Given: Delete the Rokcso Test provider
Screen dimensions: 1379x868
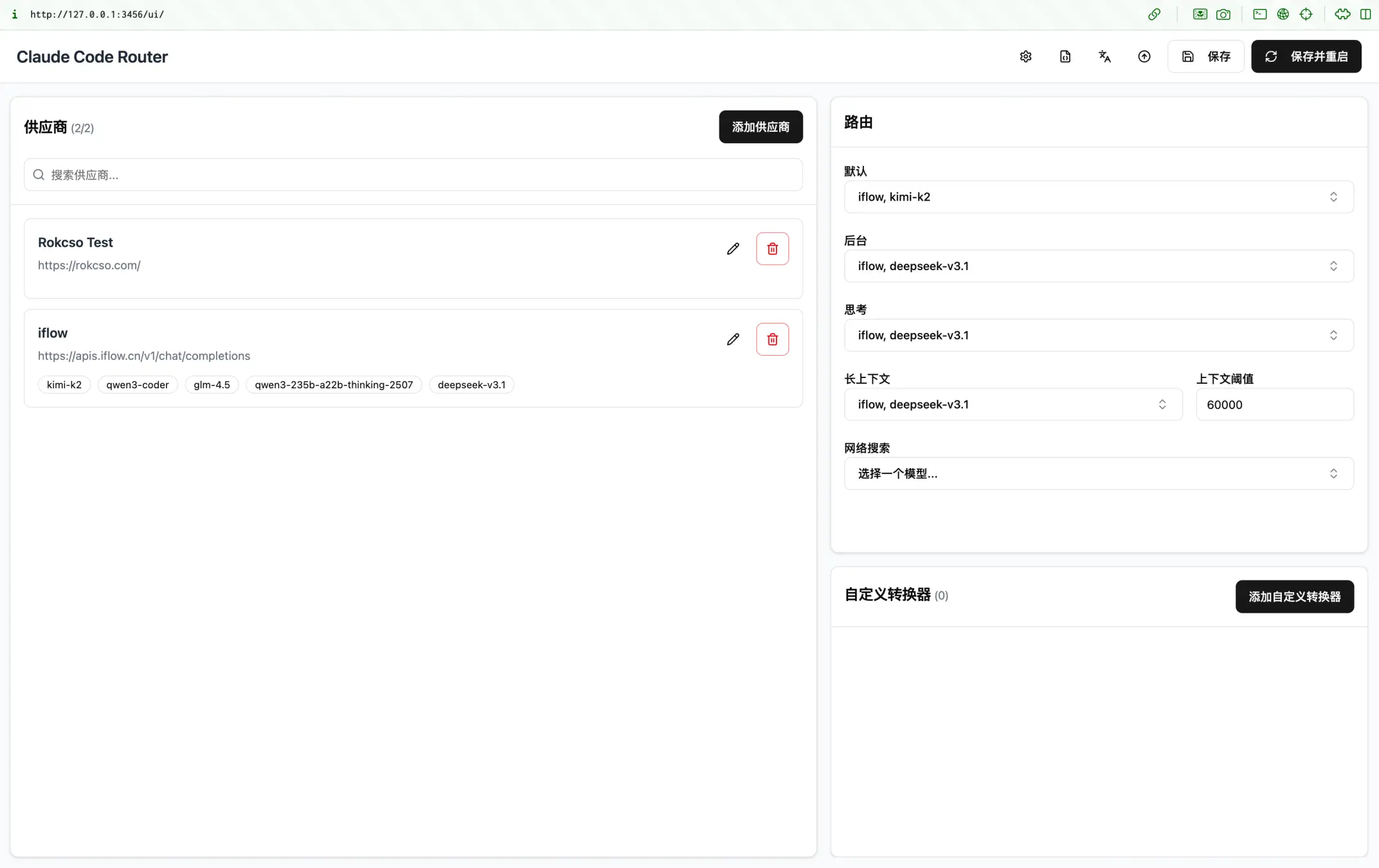Looking at the screenshot, I should pyautogui.click(x=772, y=249).
